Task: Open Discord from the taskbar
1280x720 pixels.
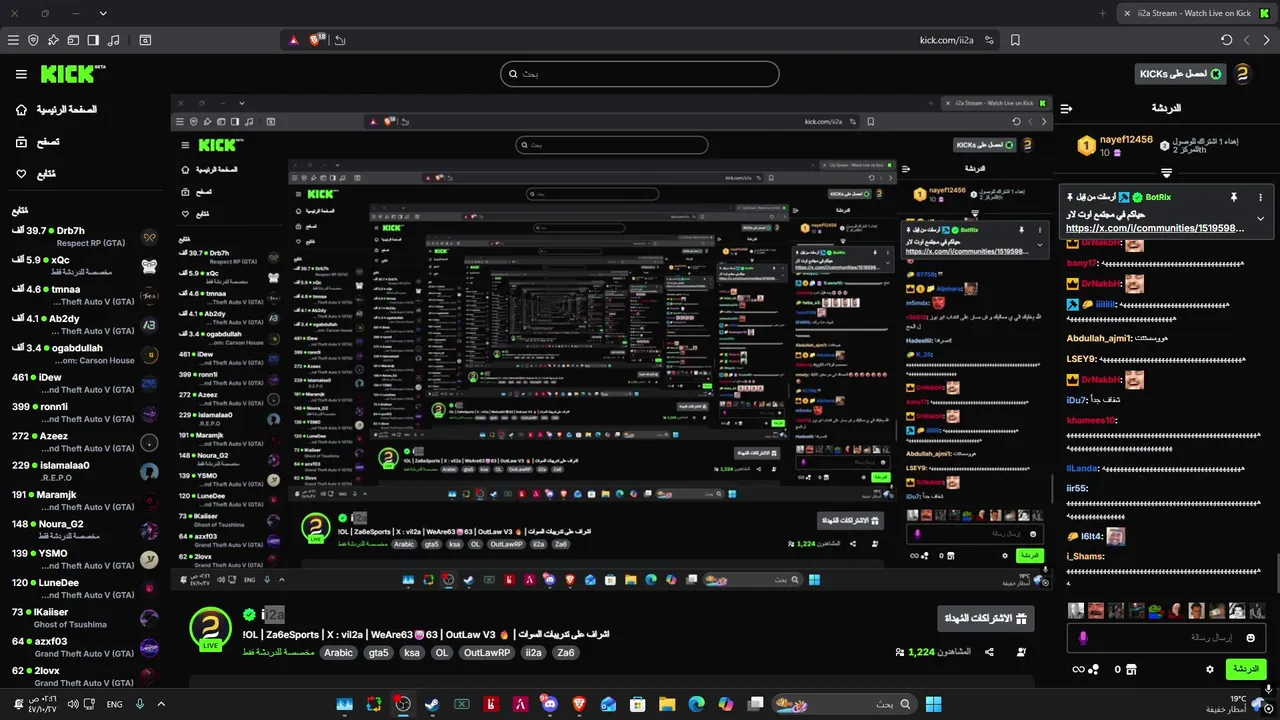Action: pyautogui.click(x=548, y=704)
